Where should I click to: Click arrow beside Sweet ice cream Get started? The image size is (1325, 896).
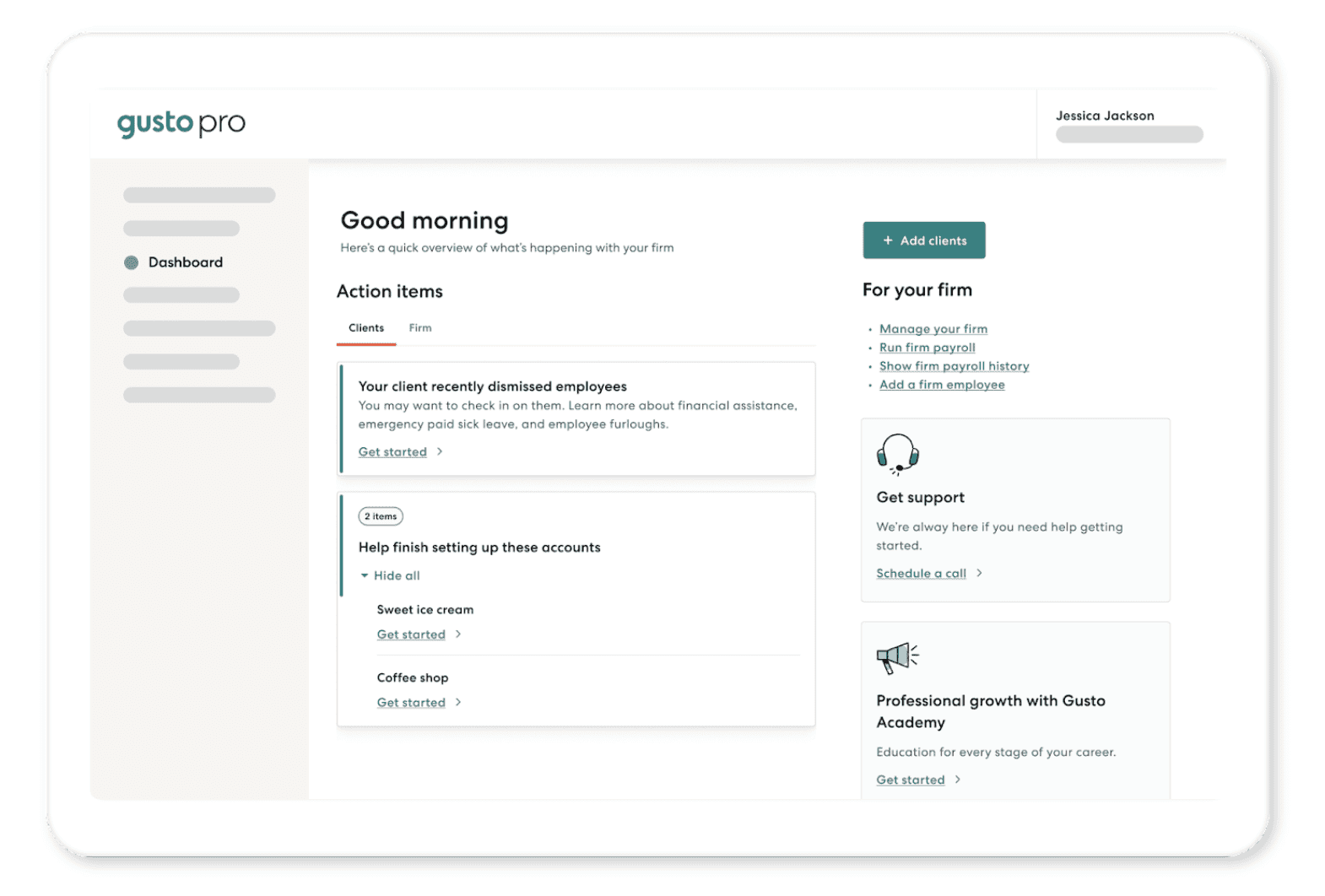458,634
